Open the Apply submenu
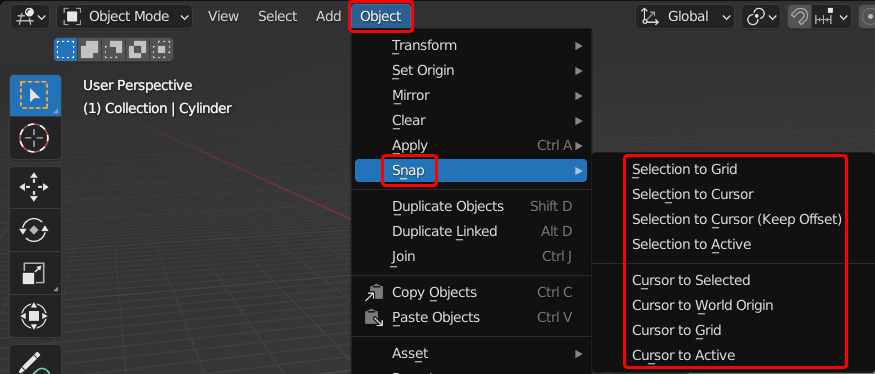875x374 pixels. [x=471, y=146]
